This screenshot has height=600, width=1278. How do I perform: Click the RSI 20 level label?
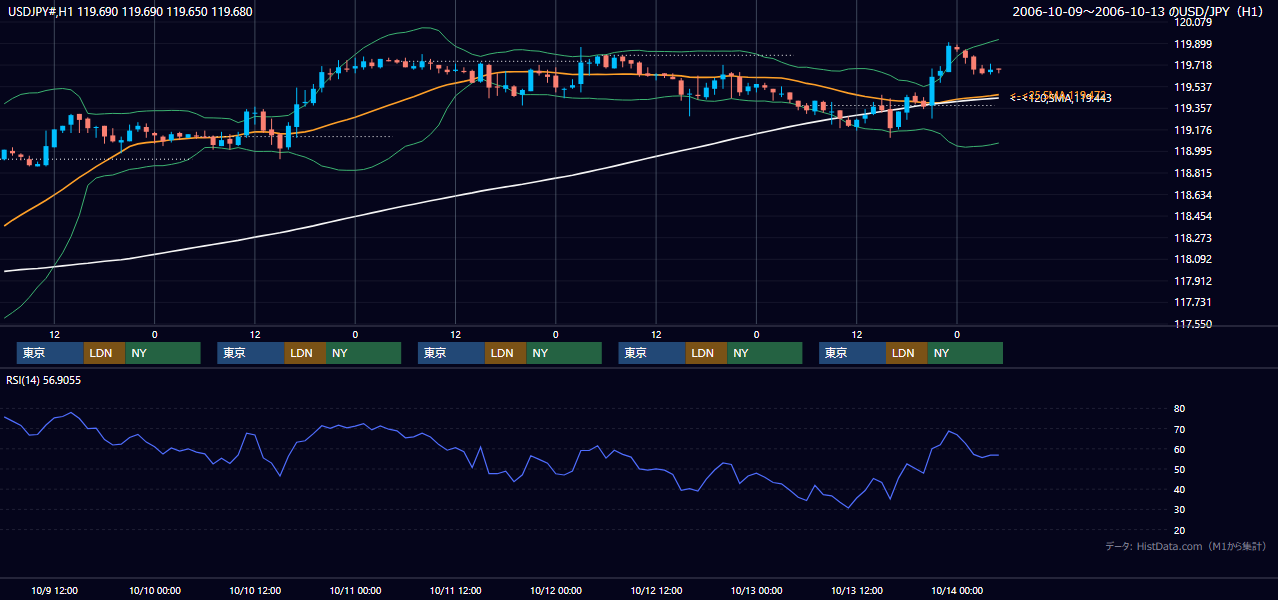click(x=1179, y=530)
